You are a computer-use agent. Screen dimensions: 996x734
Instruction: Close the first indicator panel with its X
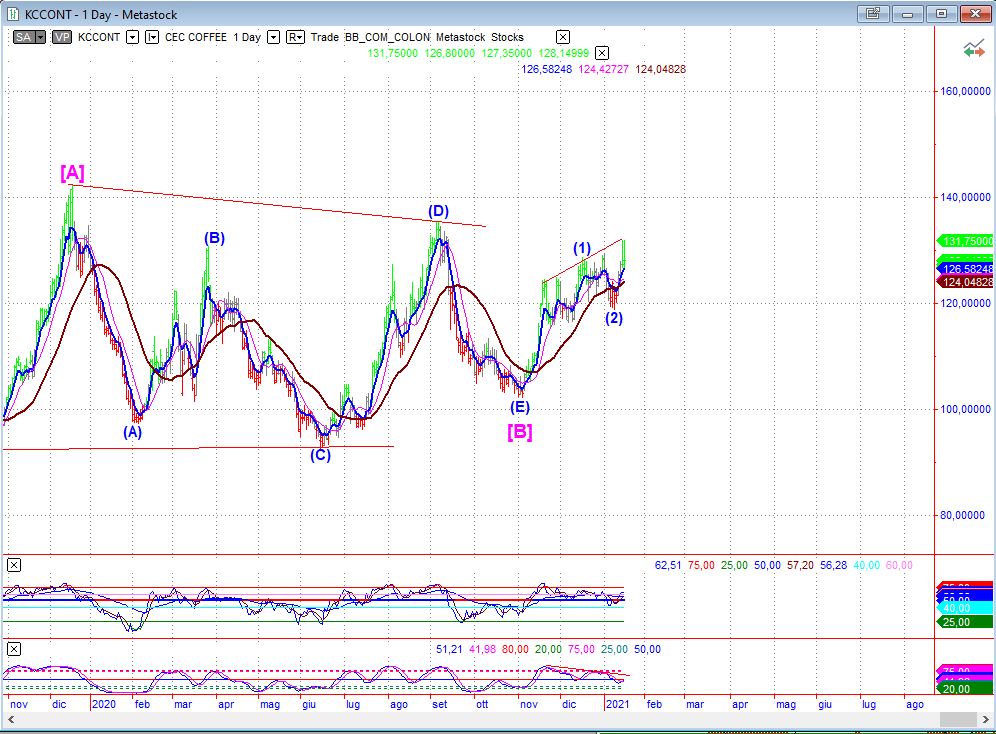[13, 565]
